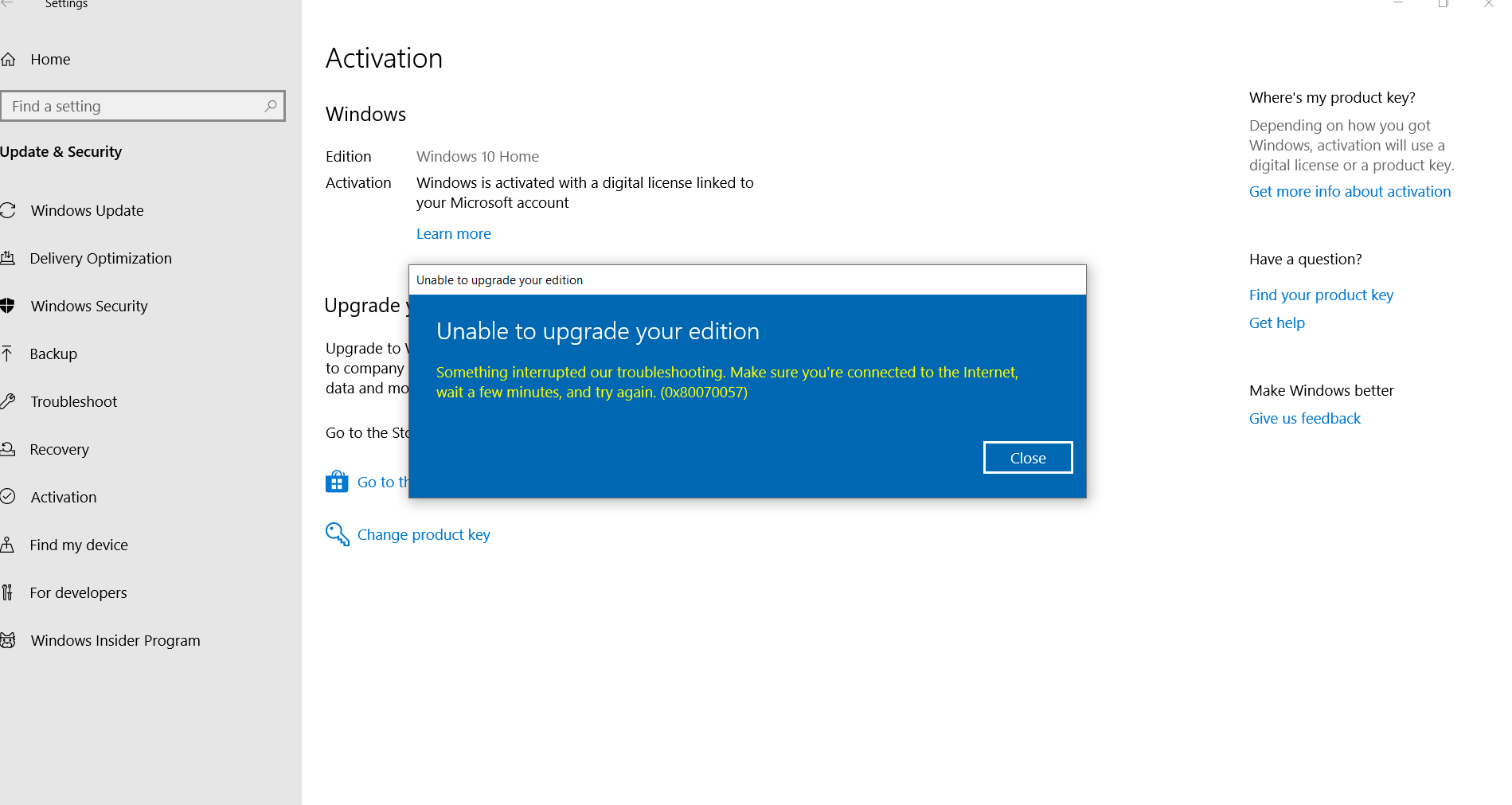Click the Windows Insider cat icon
The height and width of the screenshot is (805, 1512).
(8, 640)
